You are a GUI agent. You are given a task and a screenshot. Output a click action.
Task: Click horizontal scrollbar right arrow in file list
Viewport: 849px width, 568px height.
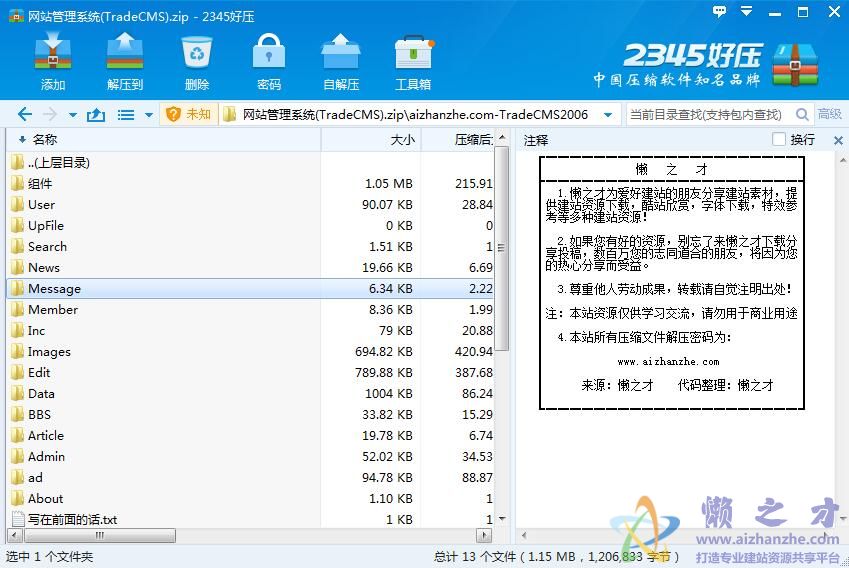click(484, 536)
